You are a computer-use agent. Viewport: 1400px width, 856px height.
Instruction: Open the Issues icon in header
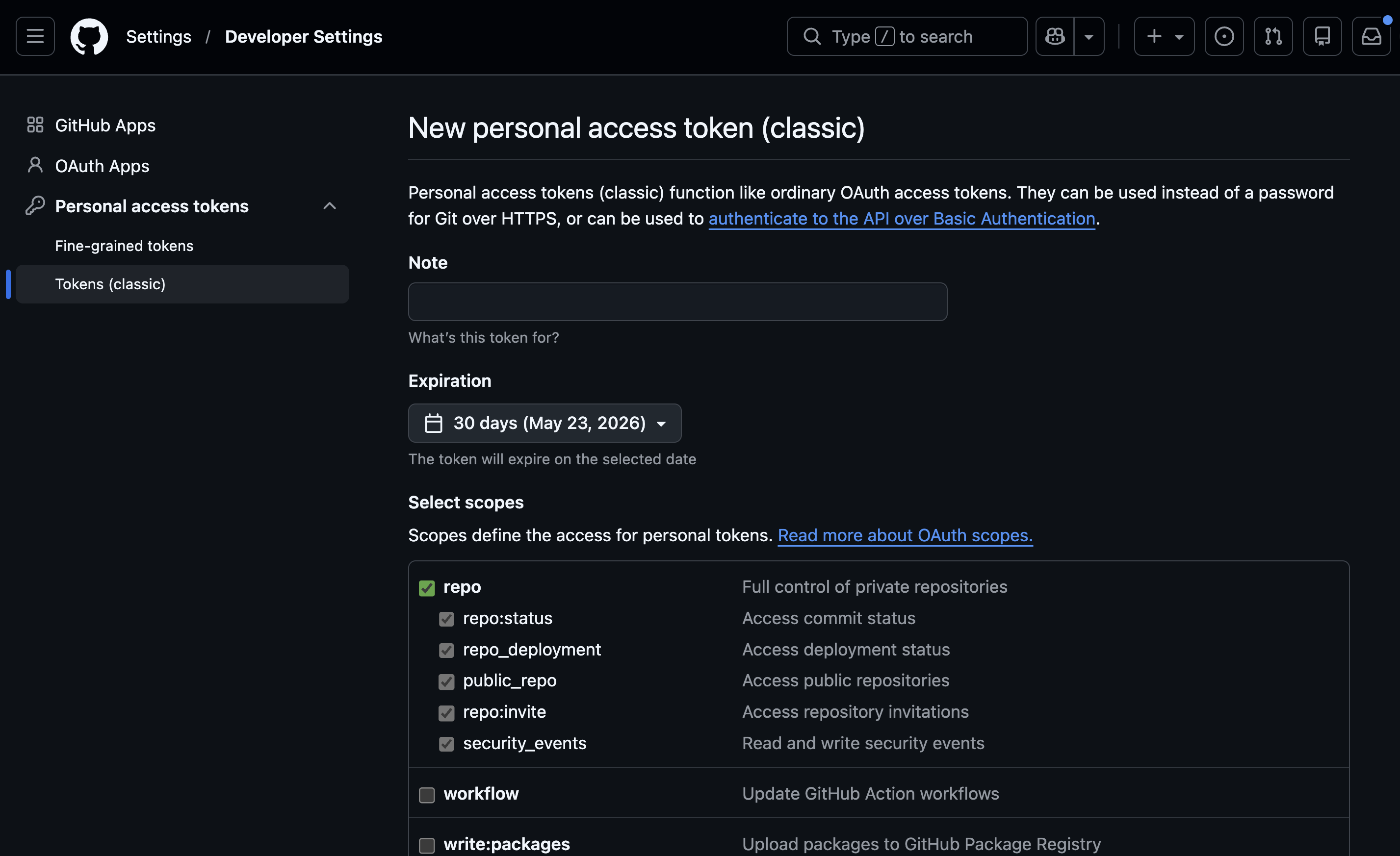point(1224,36)
